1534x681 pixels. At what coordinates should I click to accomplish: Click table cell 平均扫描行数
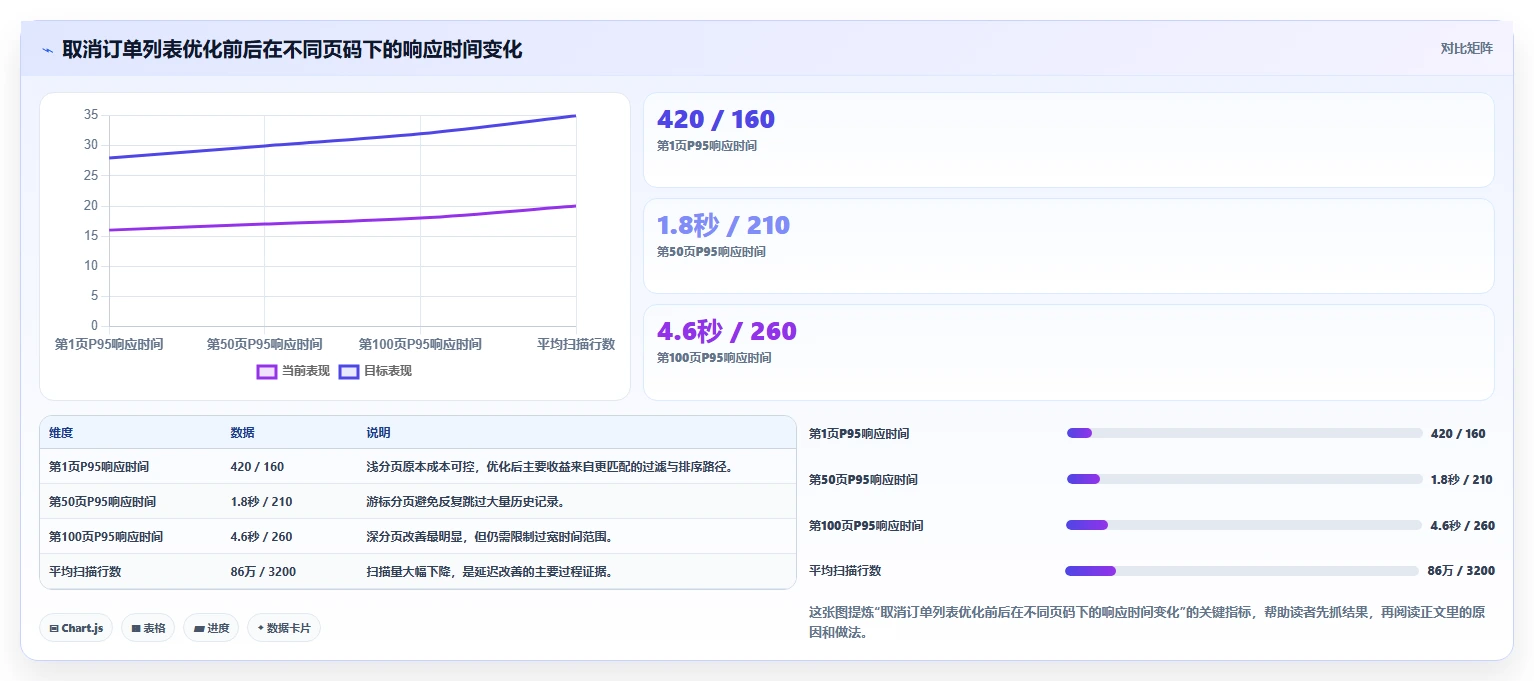coord(85,572)
